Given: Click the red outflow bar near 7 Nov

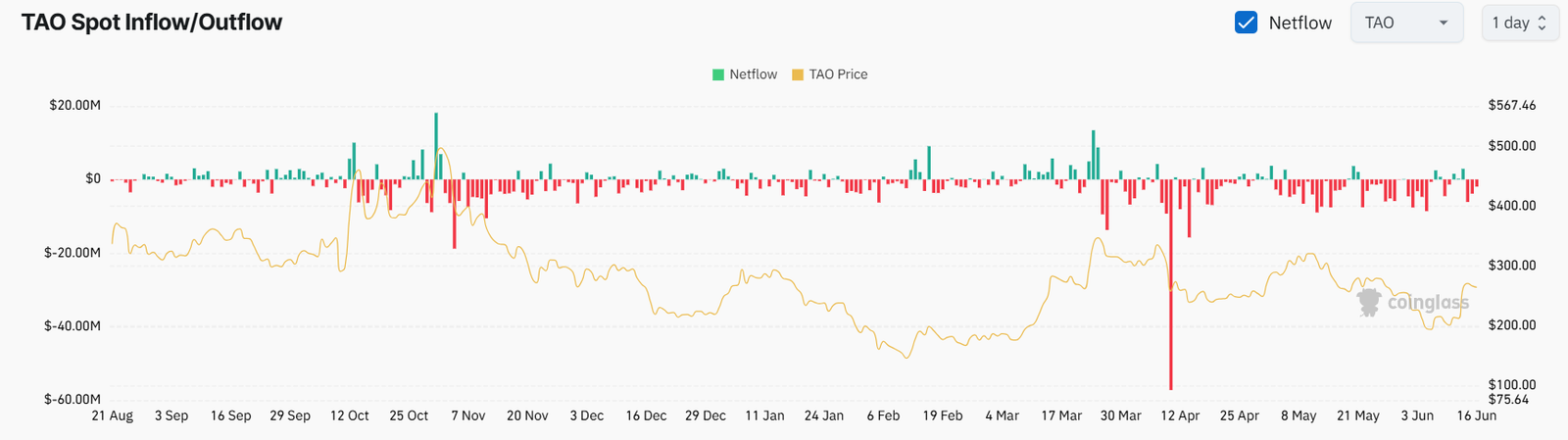Looking at the screenshot, I should [x=455, y=214].
